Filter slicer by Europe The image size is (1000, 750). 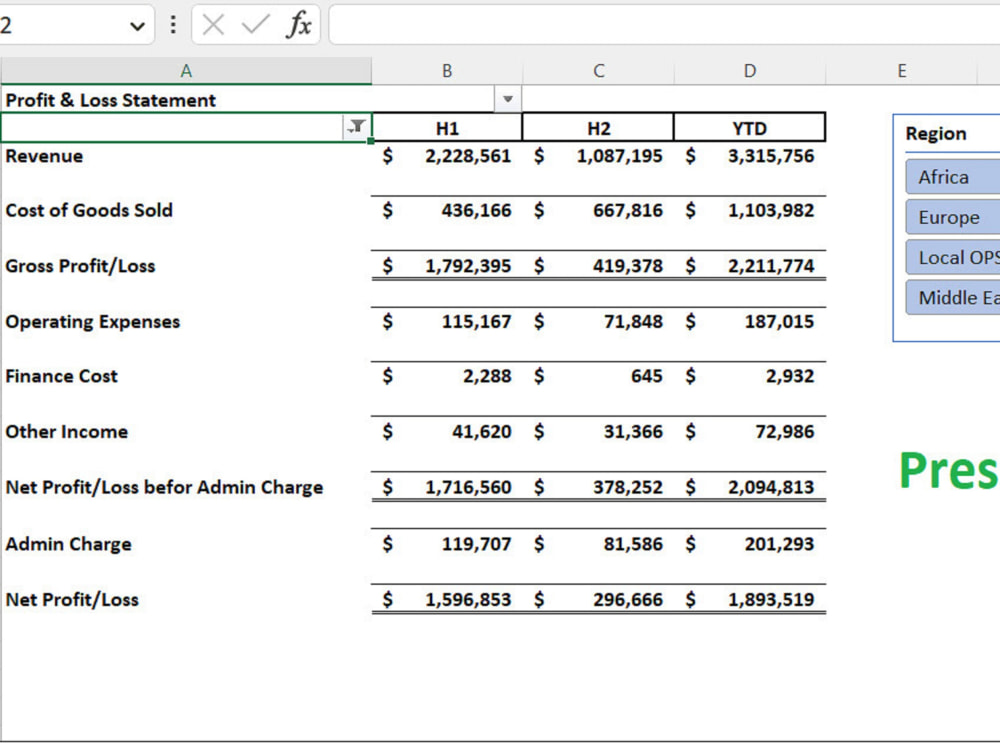click(x=952, y=217)
